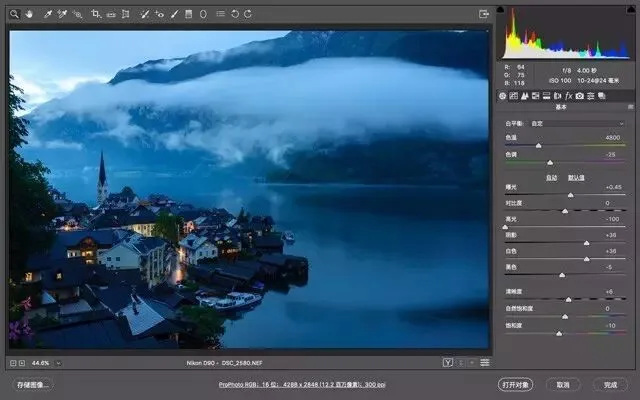
Task: Select the Graduated Filter tool
Action: 189,14
